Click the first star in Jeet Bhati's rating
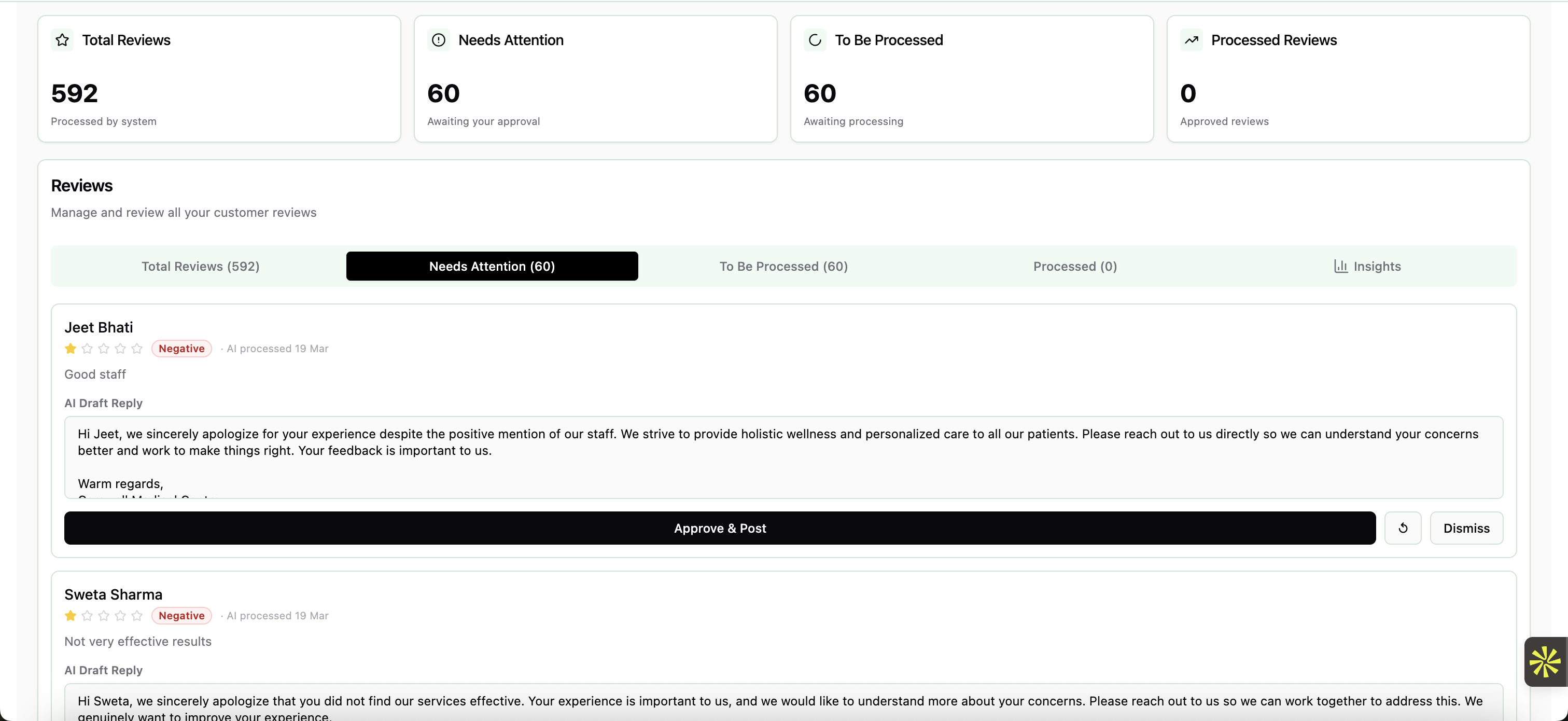1568x721 pixels. pyautogui.click(x=70, y=349)
